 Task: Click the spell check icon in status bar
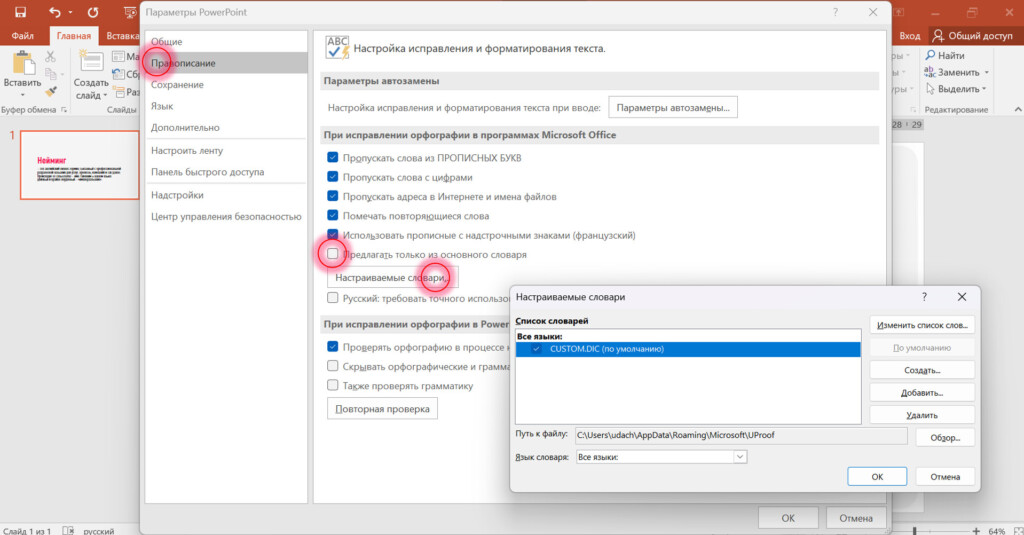click(68, 530)
